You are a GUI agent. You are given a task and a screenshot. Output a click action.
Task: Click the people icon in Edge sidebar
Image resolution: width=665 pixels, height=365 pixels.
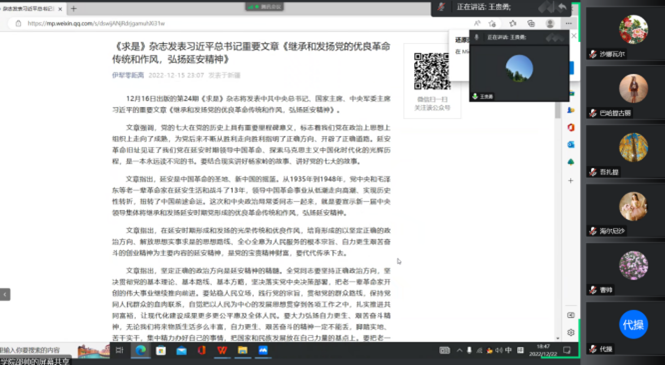pos(571,110)
